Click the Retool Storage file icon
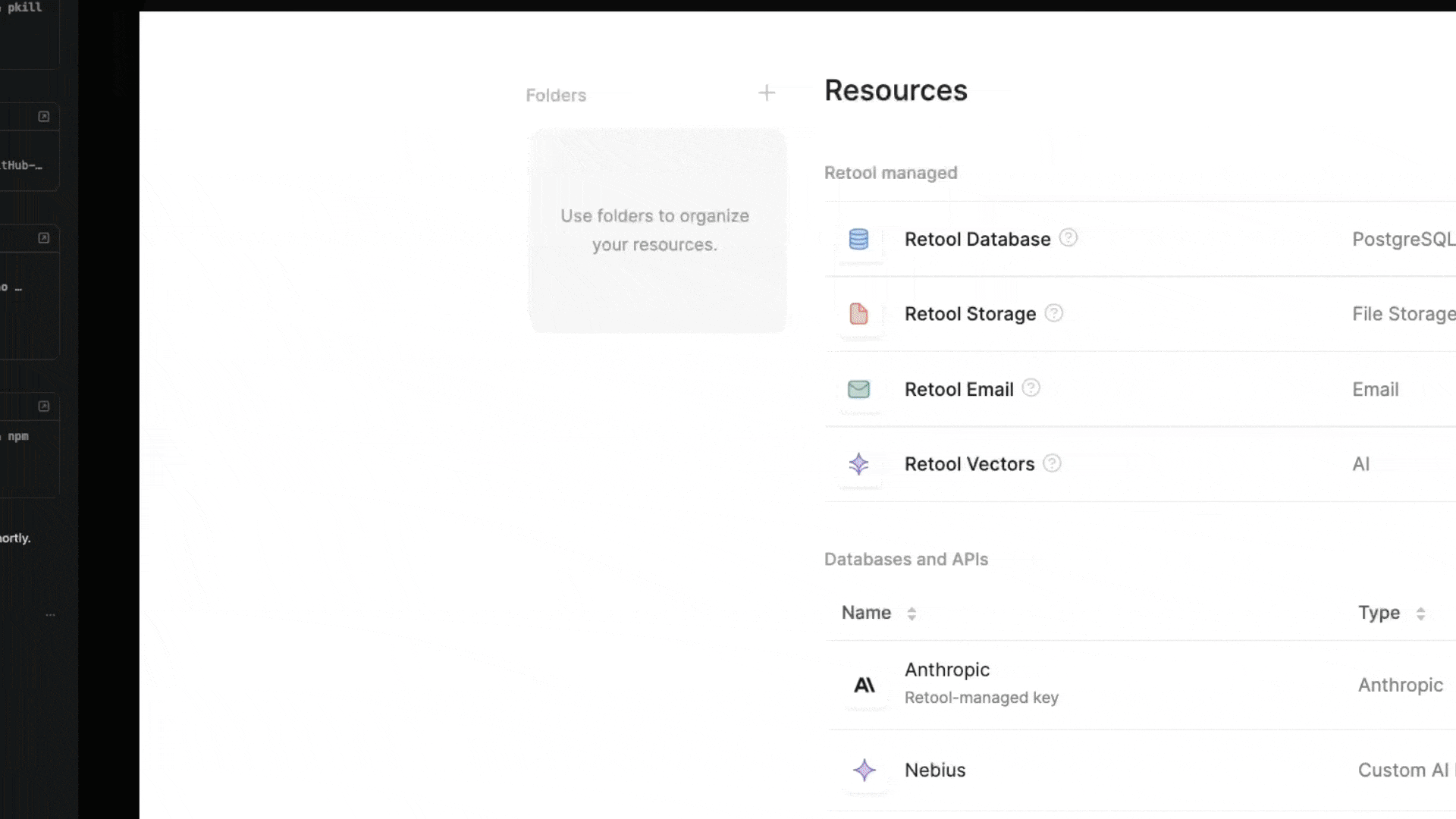The width and height of the screenshot is (1456, 819). (858, 314)
